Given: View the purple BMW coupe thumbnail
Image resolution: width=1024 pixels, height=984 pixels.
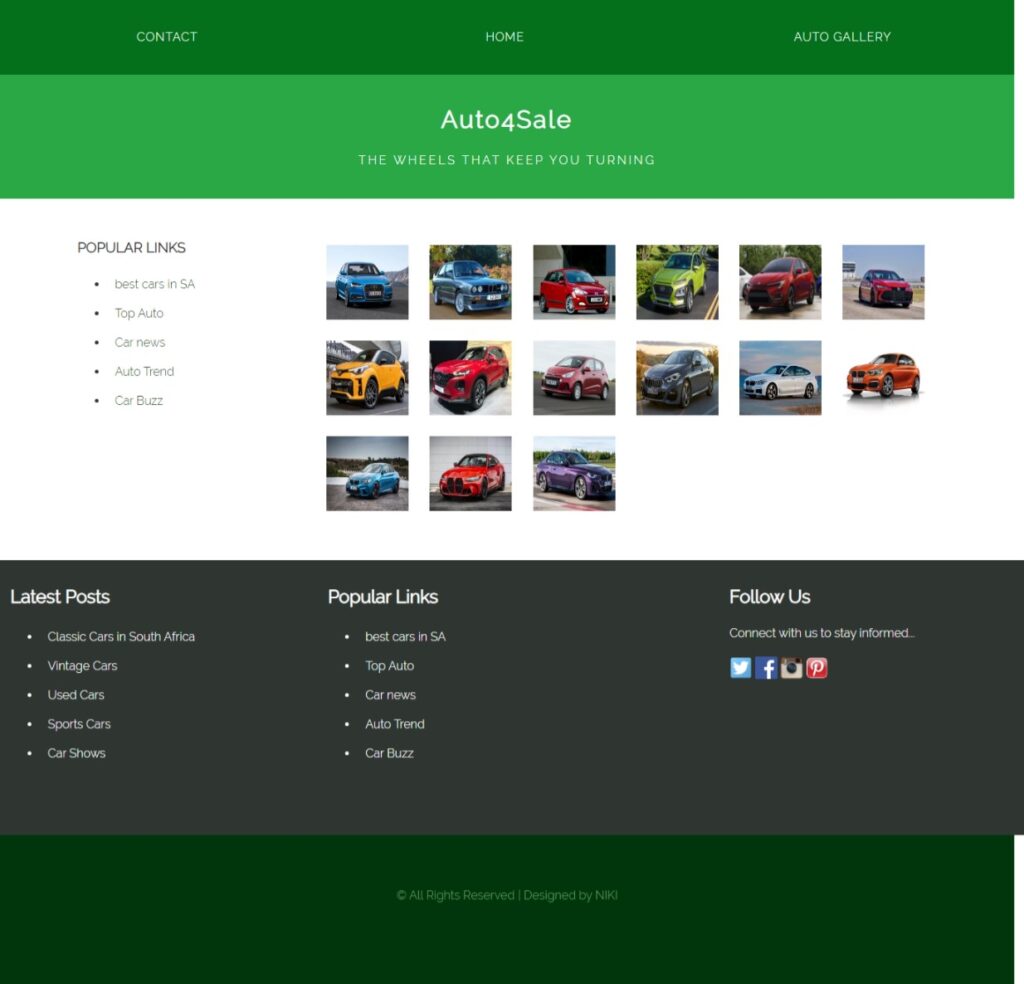Looking at the screenshot, I should [574, 473].
